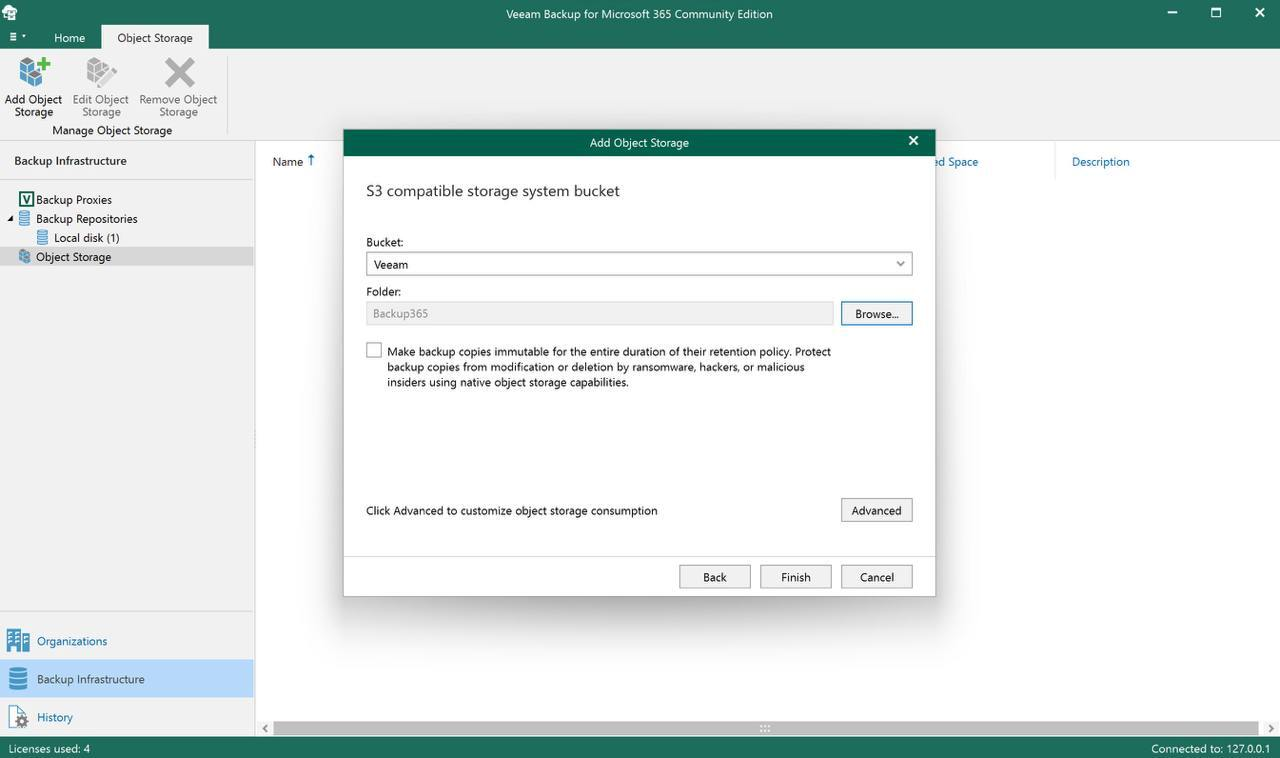Viewport: 1280px width, 758px height.
Task: Open the Backup Infrastructure view icon
Action: tap(18, 679)
